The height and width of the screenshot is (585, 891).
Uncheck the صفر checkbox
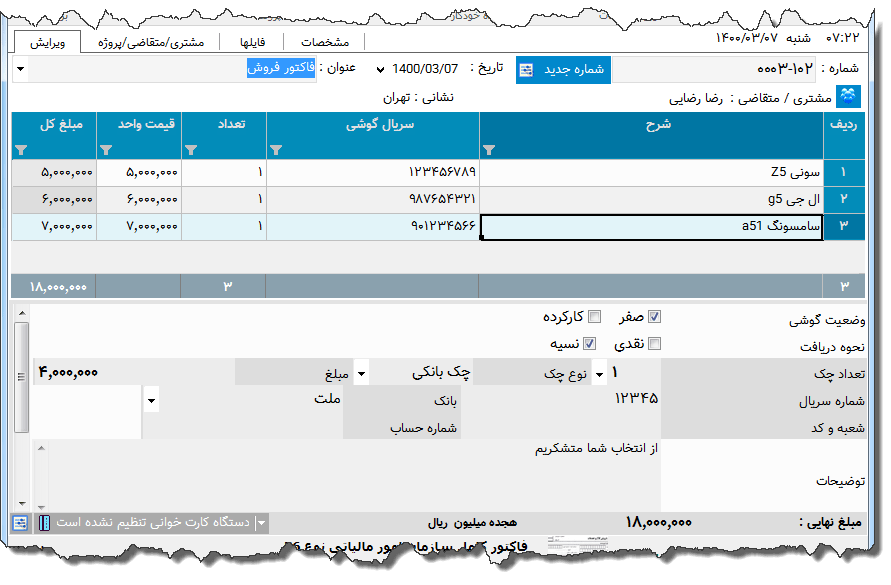point(655,315)
